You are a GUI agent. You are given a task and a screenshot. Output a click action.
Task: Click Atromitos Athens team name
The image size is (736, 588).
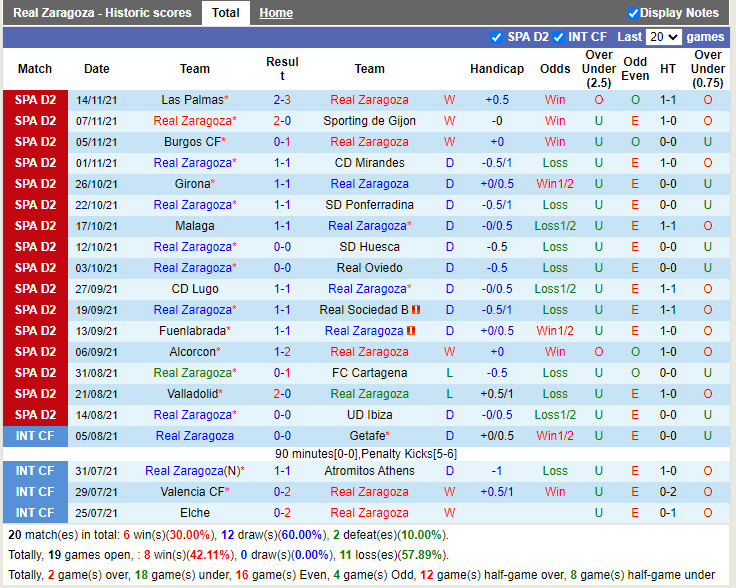click(369, 471)
